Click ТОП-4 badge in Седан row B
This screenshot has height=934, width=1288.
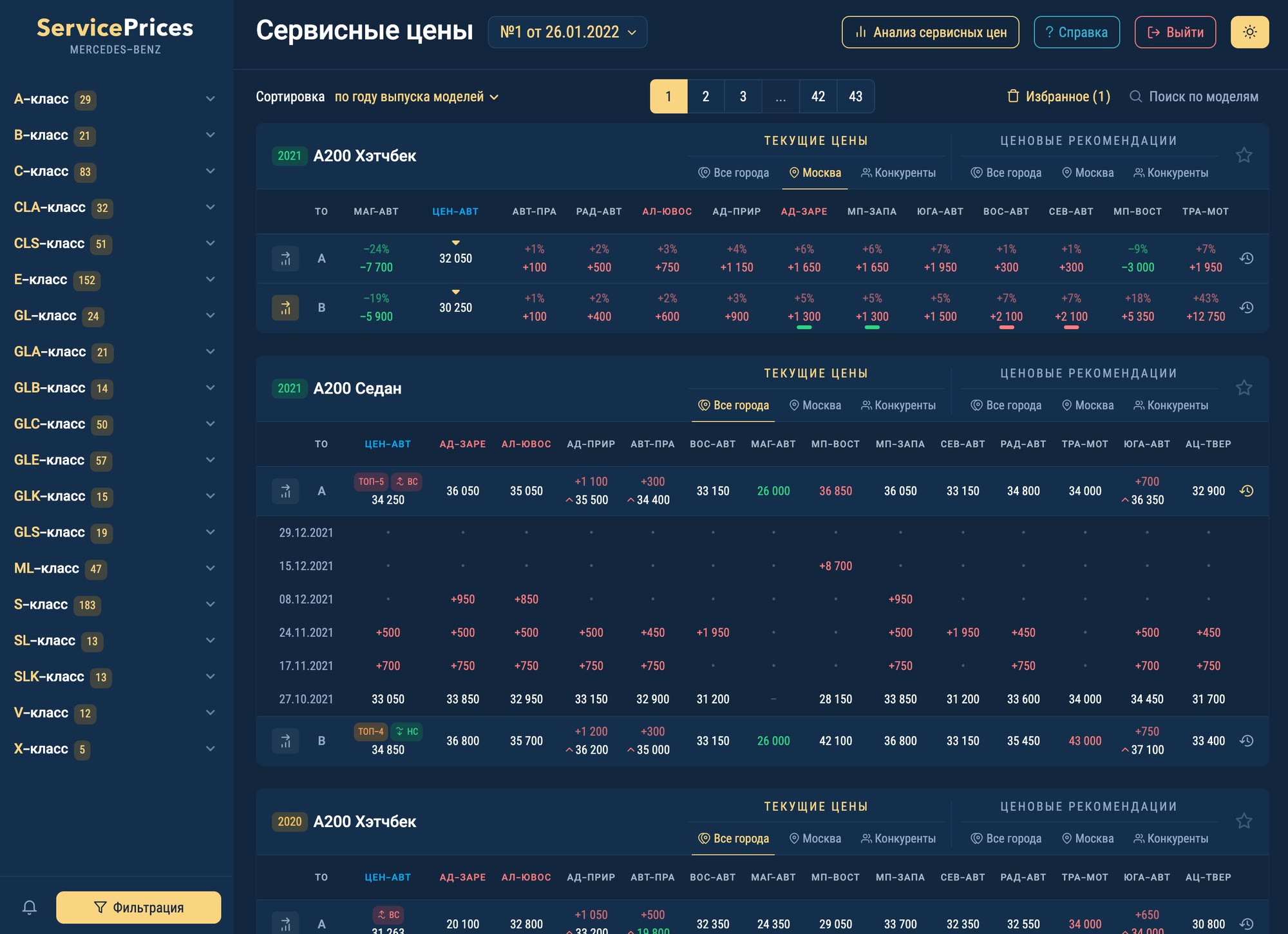click(x=371, y=731)
